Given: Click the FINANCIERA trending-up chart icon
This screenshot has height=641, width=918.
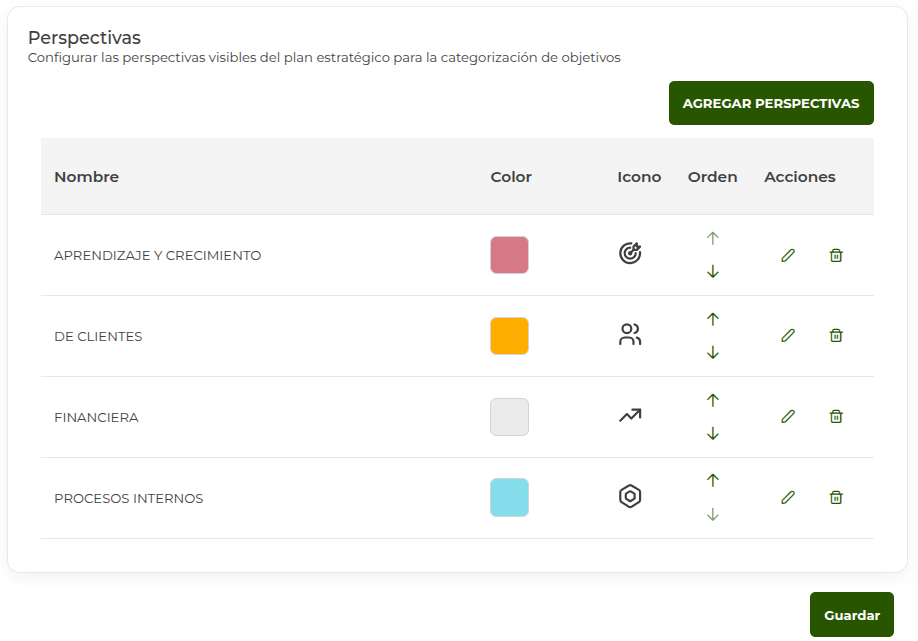Looking at the screenshot, I should pyautogui.click(x=629, y=416).
